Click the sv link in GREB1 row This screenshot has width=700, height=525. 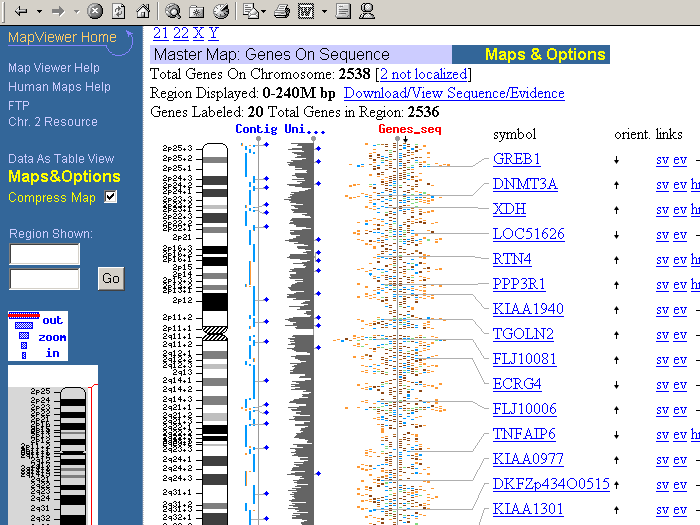pyautogui.click(x=662, y=160)
